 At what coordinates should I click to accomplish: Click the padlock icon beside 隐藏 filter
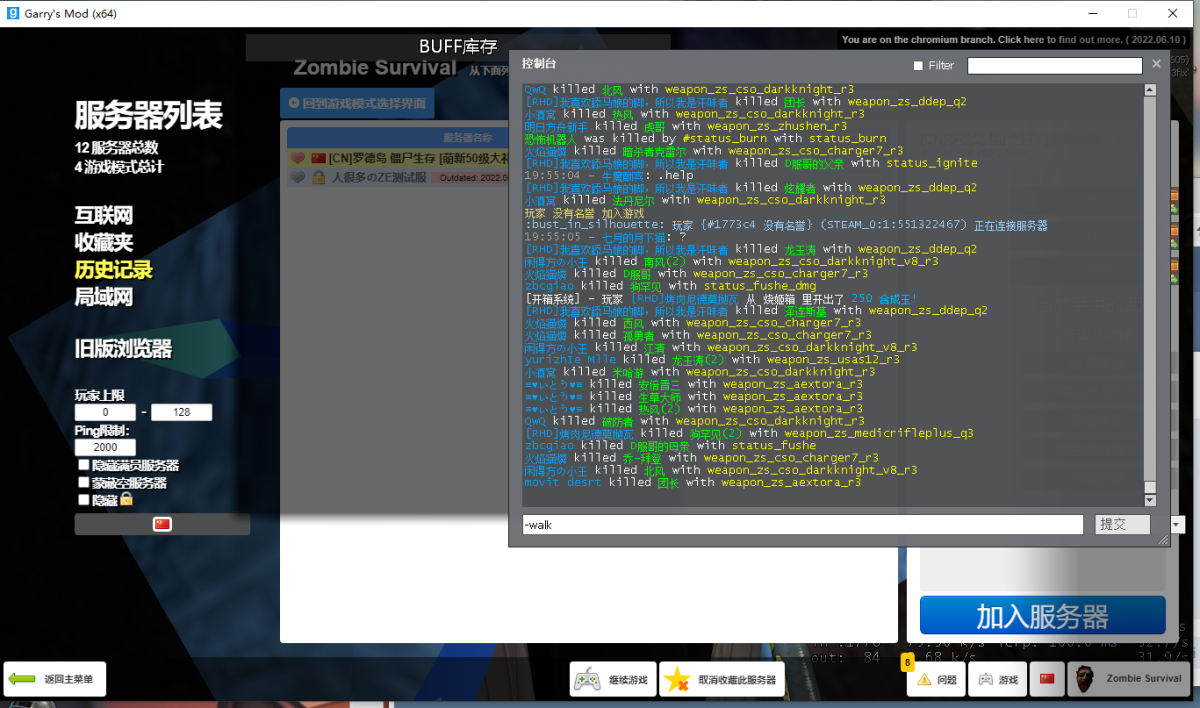[126, 498]
